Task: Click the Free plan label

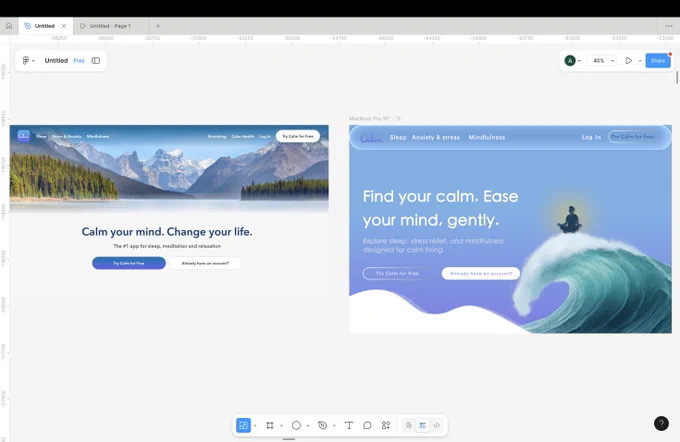Action: 79,60
